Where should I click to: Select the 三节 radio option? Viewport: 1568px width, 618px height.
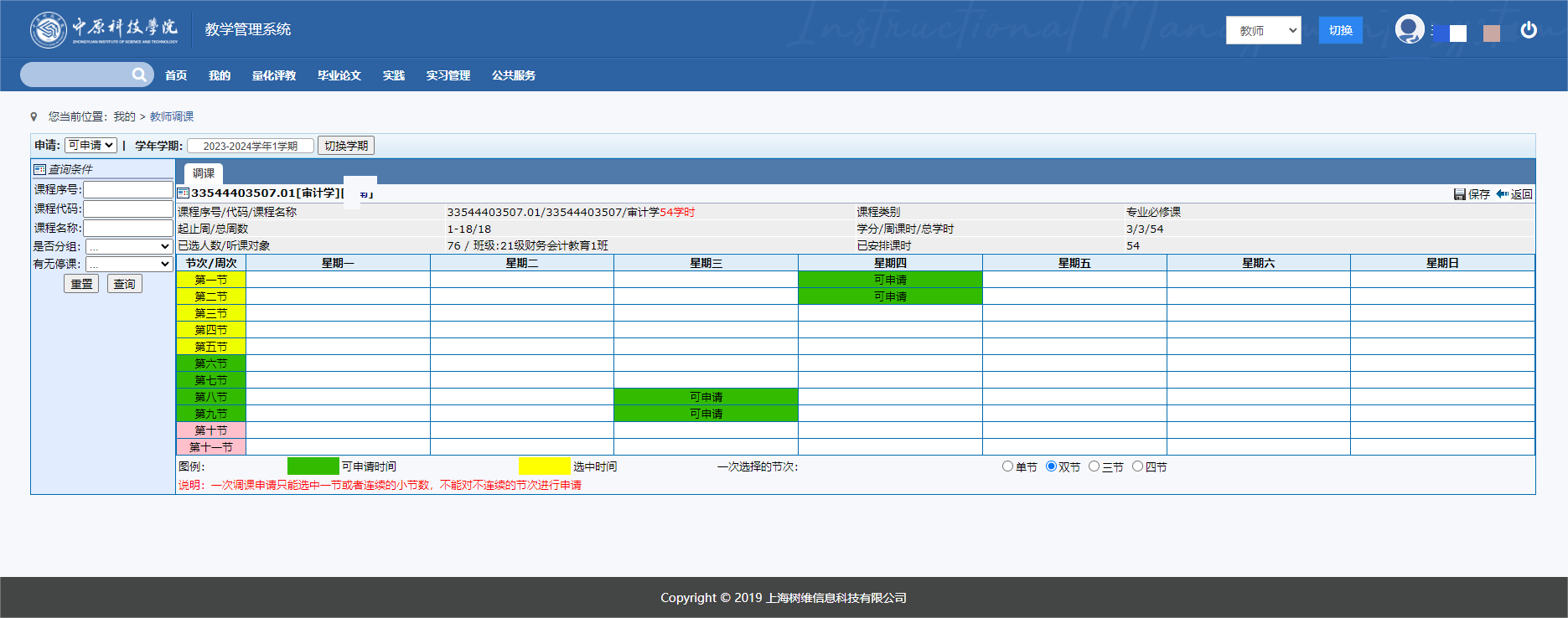[x=1094, y=466]
